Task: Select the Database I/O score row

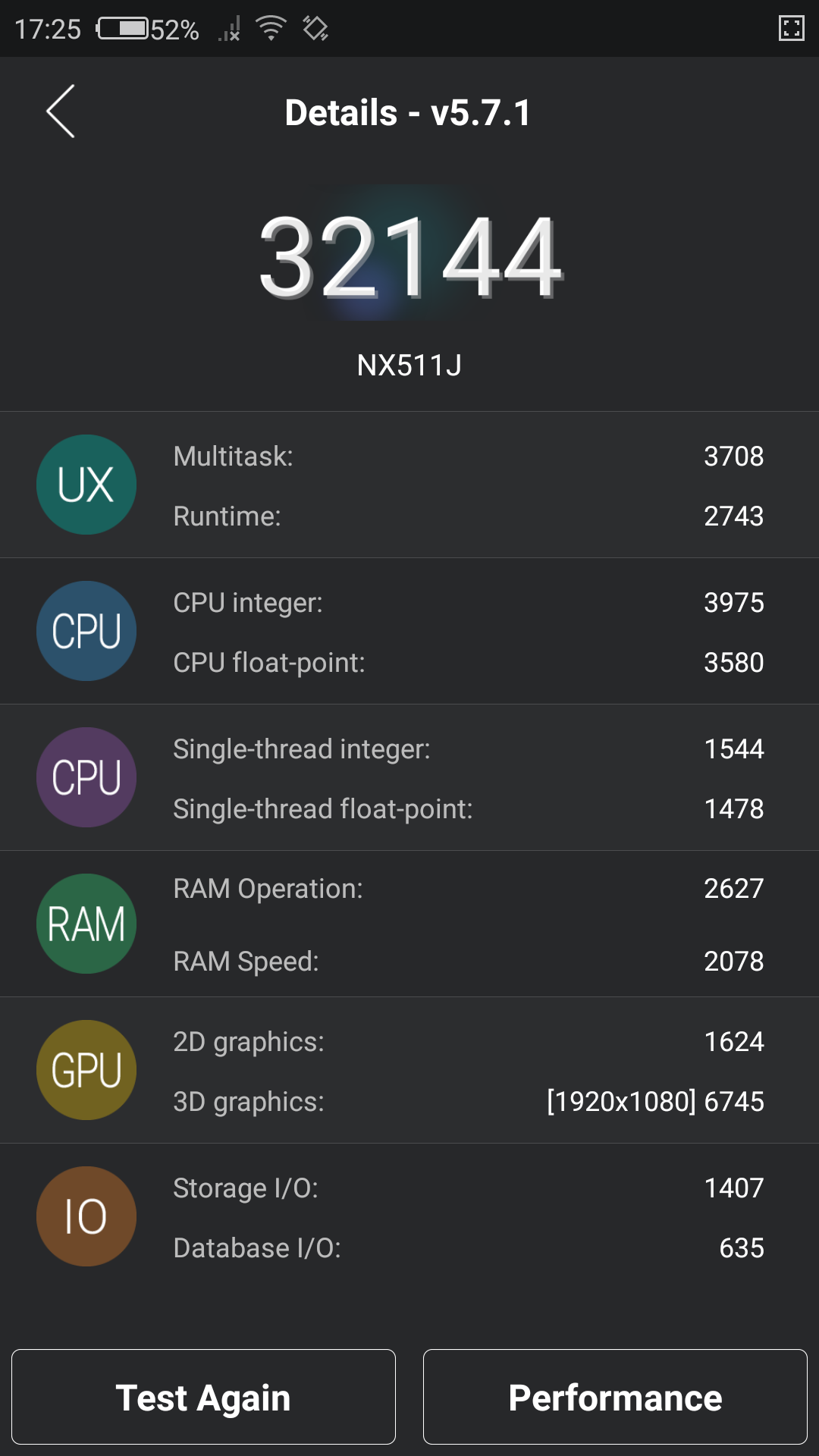Action: click(468, 1248)
